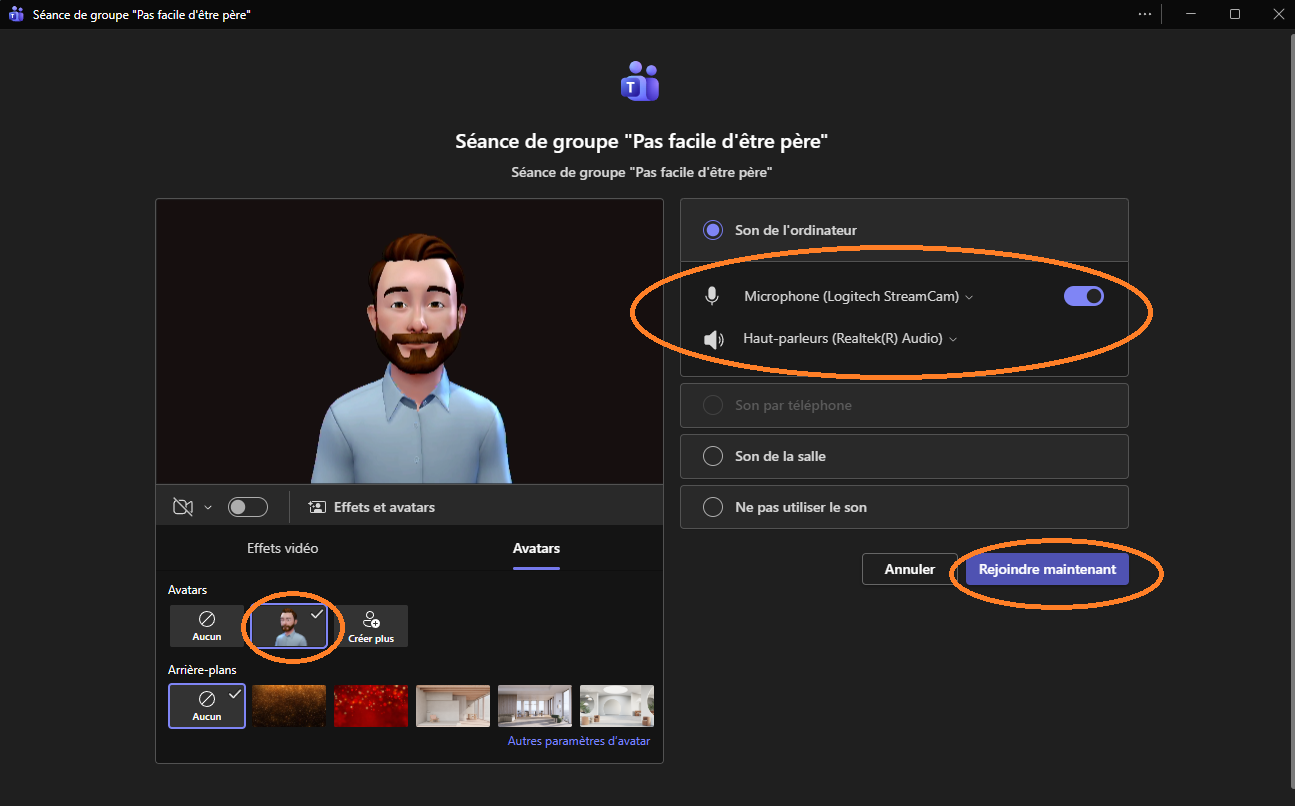Open Haut-parleurs Realtek Audio dropdown

850,339
